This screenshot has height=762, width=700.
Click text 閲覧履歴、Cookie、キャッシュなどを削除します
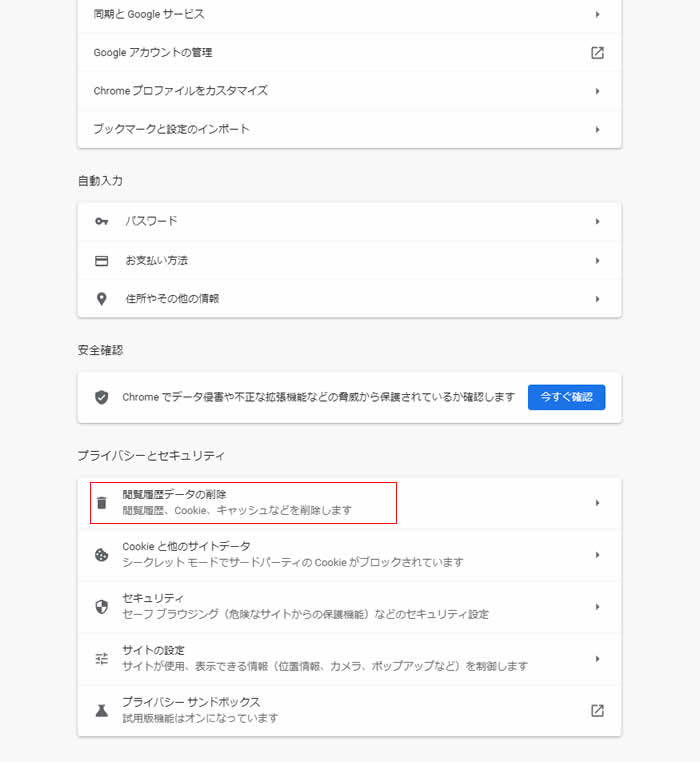[237, 510]
